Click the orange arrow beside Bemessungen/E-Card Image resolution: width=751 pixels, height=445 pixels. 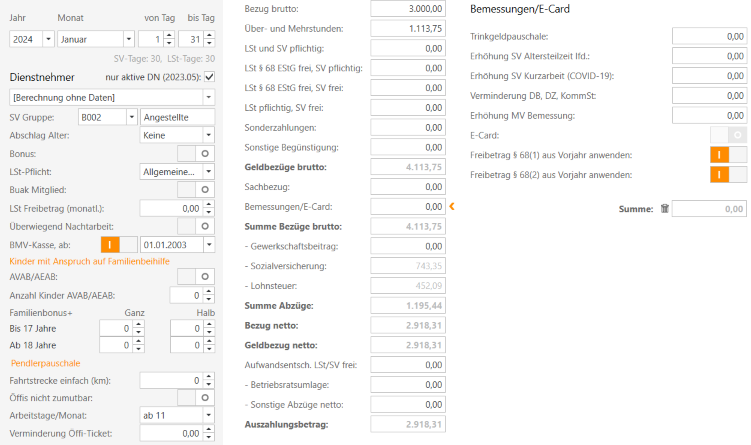point(452,206)
